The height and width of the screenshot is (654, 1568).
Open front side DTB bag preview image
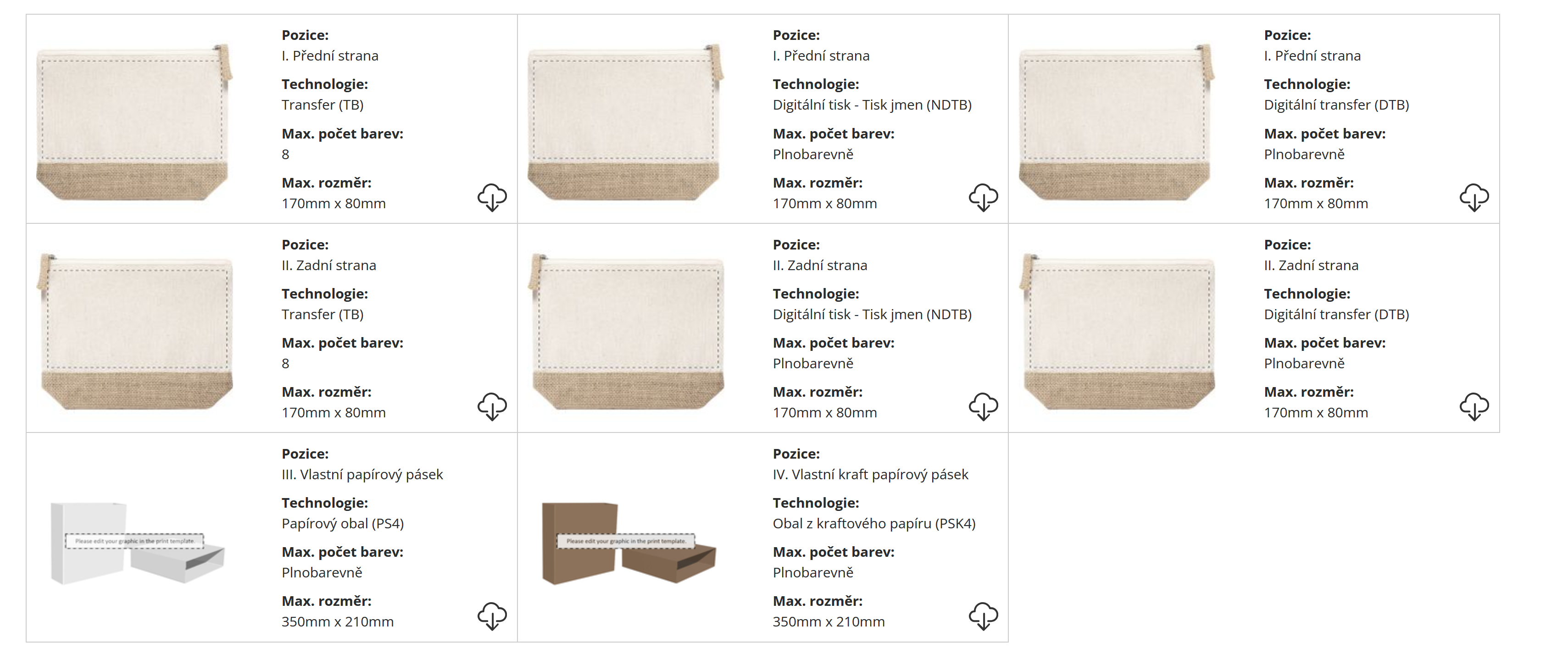[x=1116, y=122]
